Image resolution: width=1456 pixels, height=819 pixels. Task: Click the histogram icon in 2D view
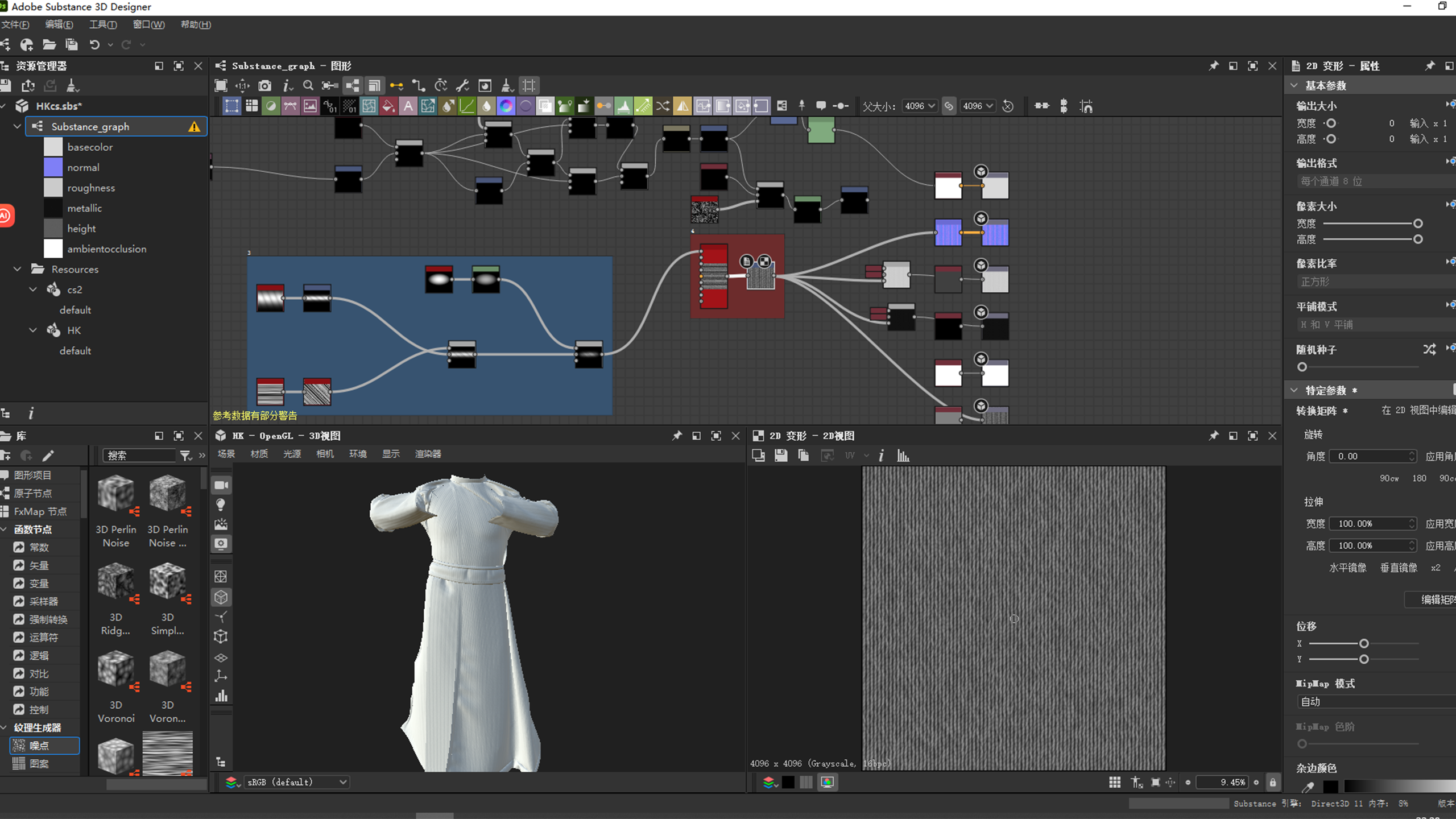(x=903, y=456)
